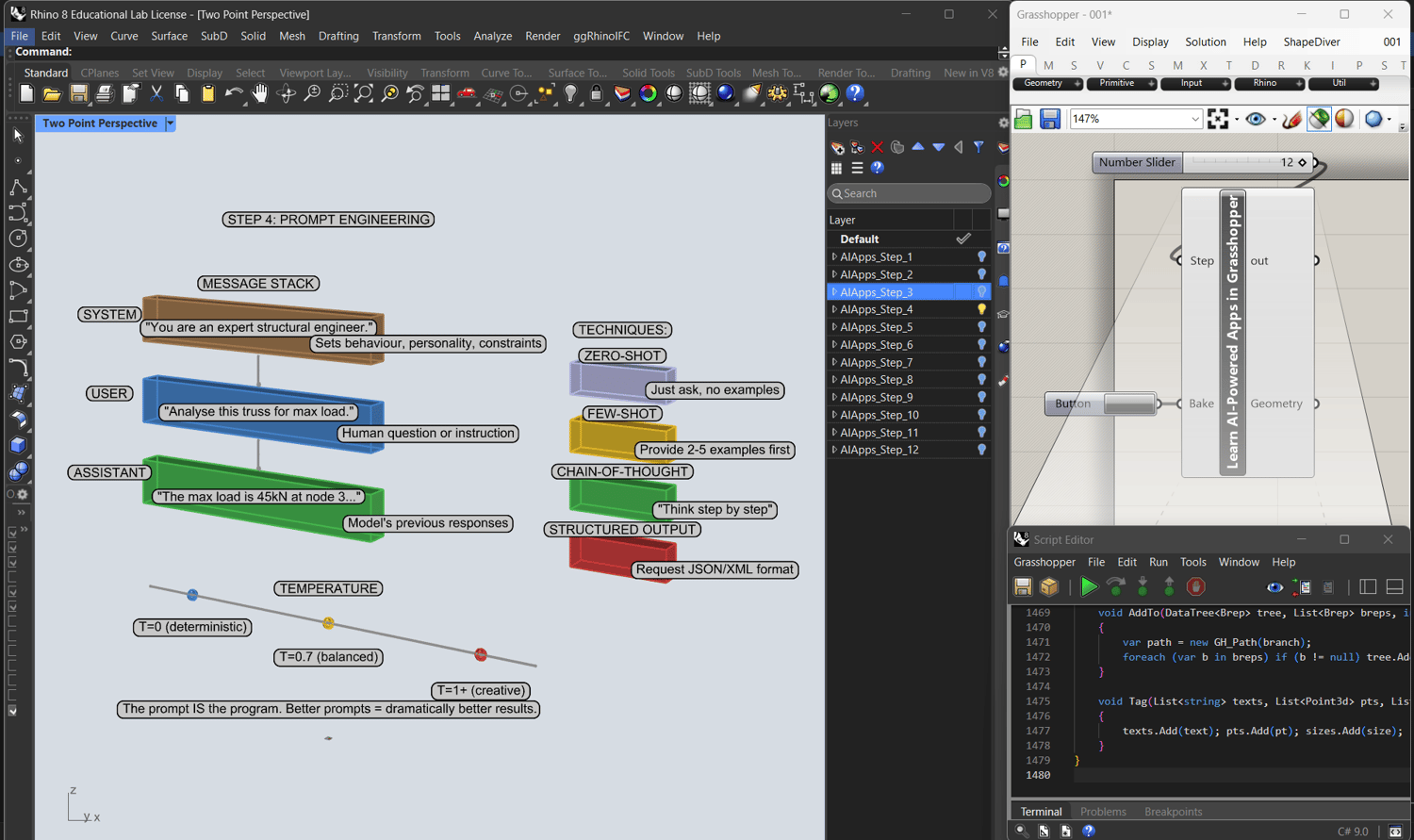The width and height of the screenshot is (1414, 840).
Task: Open the ggRhinoIFC menu
Action: (600, 36)
